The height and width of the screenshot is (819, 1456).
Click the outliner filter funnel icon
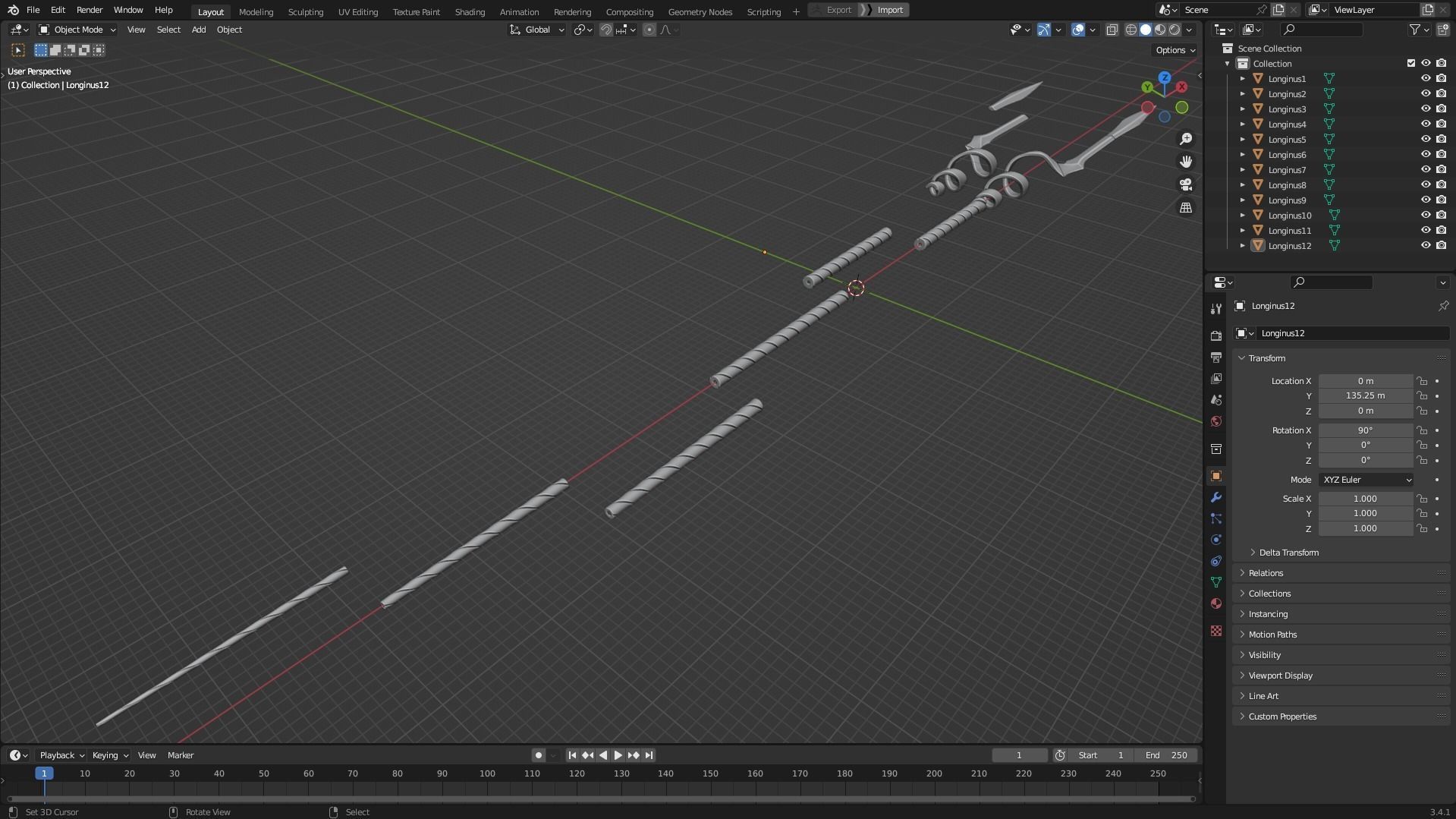coord(1415,30)
